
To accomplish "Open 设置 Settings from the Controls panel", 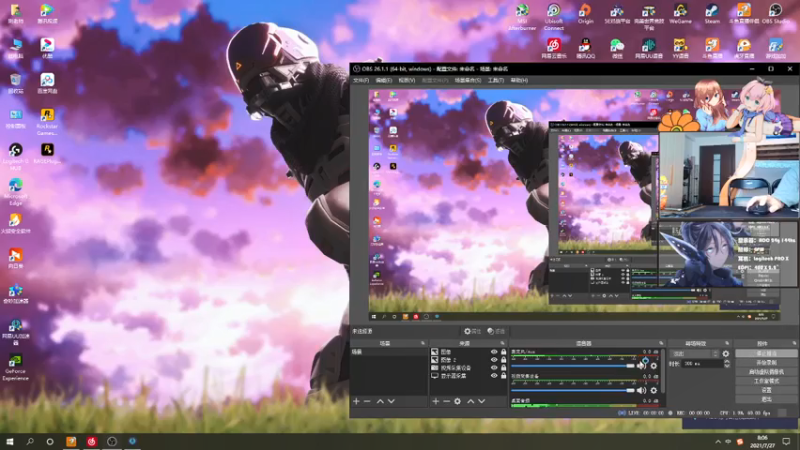I will (x=766, y=390).
